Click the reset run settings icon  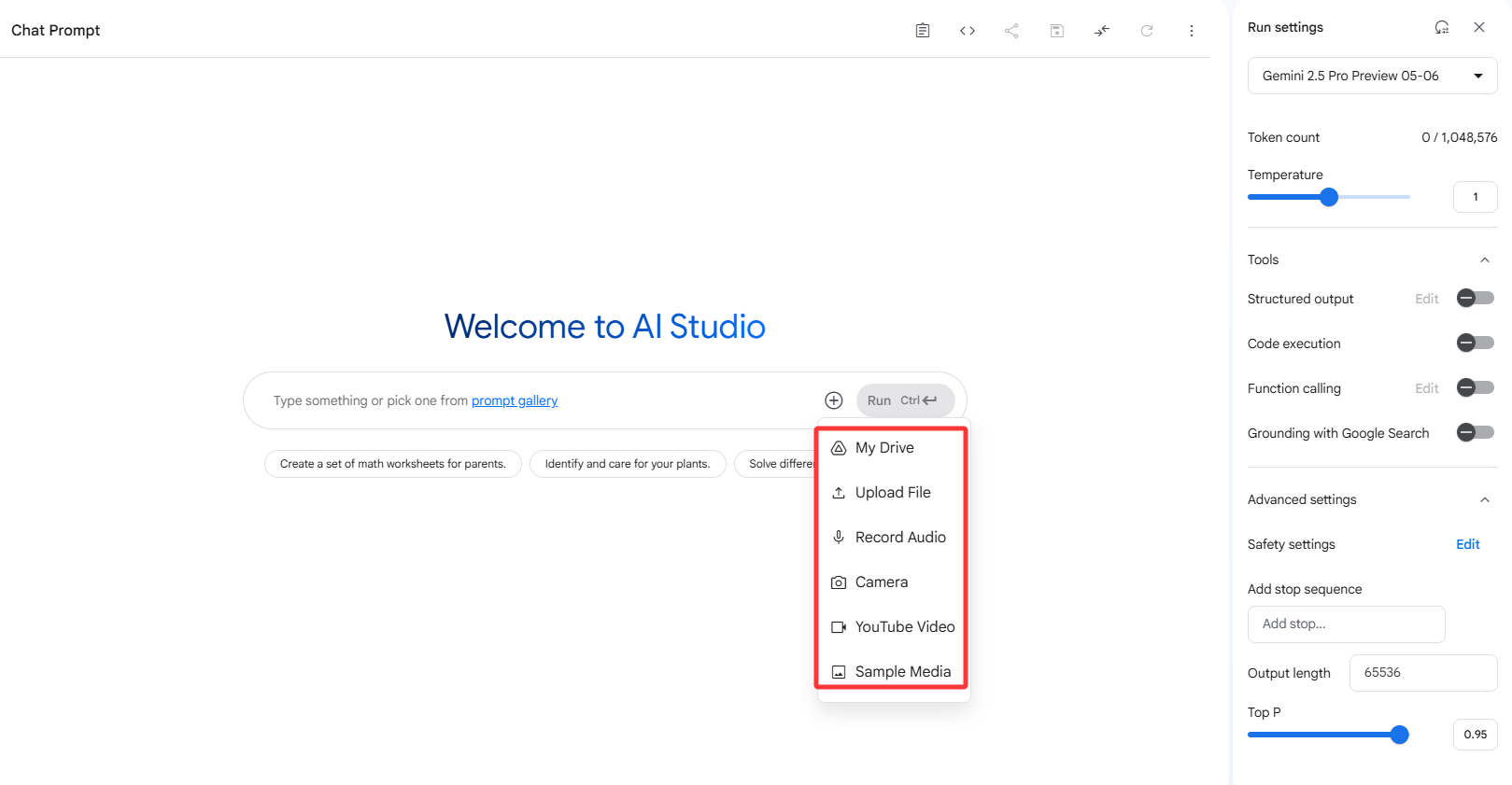1442,27
